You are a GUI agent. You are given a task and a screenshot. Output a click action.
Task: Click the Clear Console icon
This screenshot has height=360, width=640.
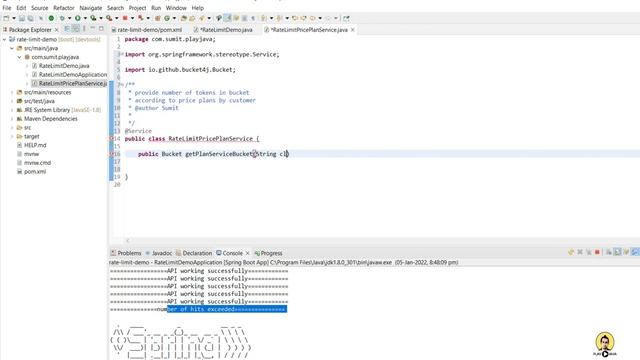[x=608, y=252]
